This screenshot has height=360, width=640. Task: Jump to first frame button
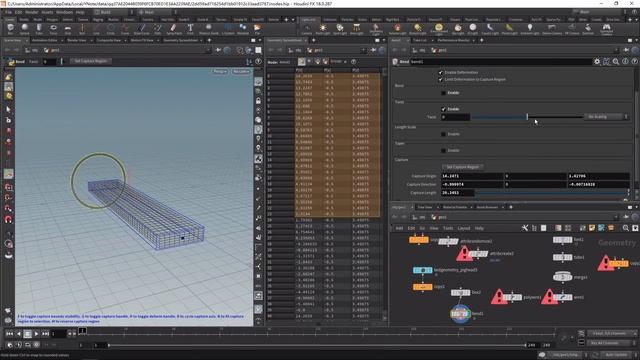(9, 334)
